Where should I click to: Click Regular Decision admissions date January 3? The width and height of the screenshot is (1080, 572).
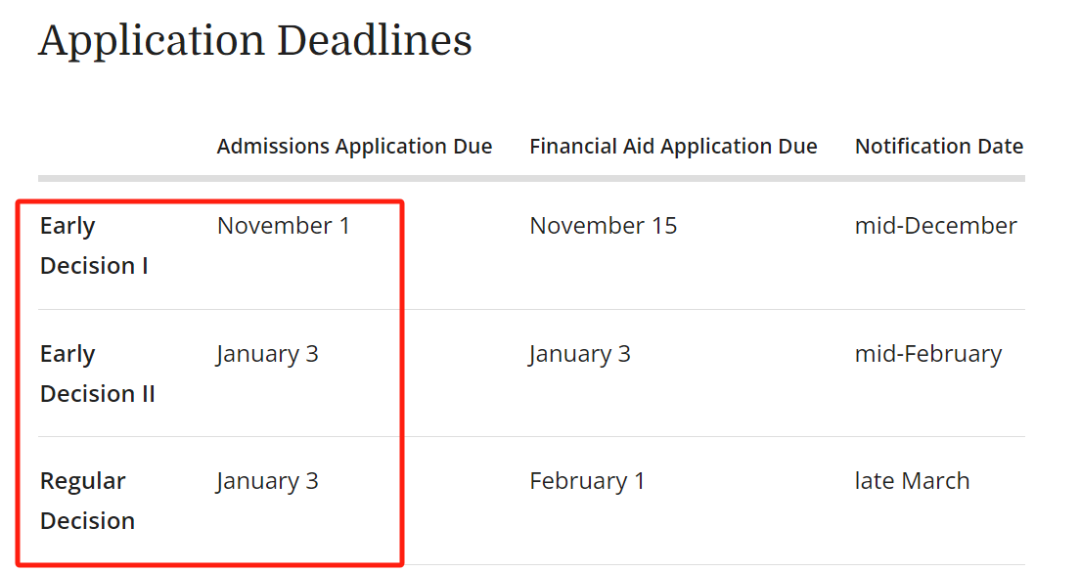click(267, 482)
